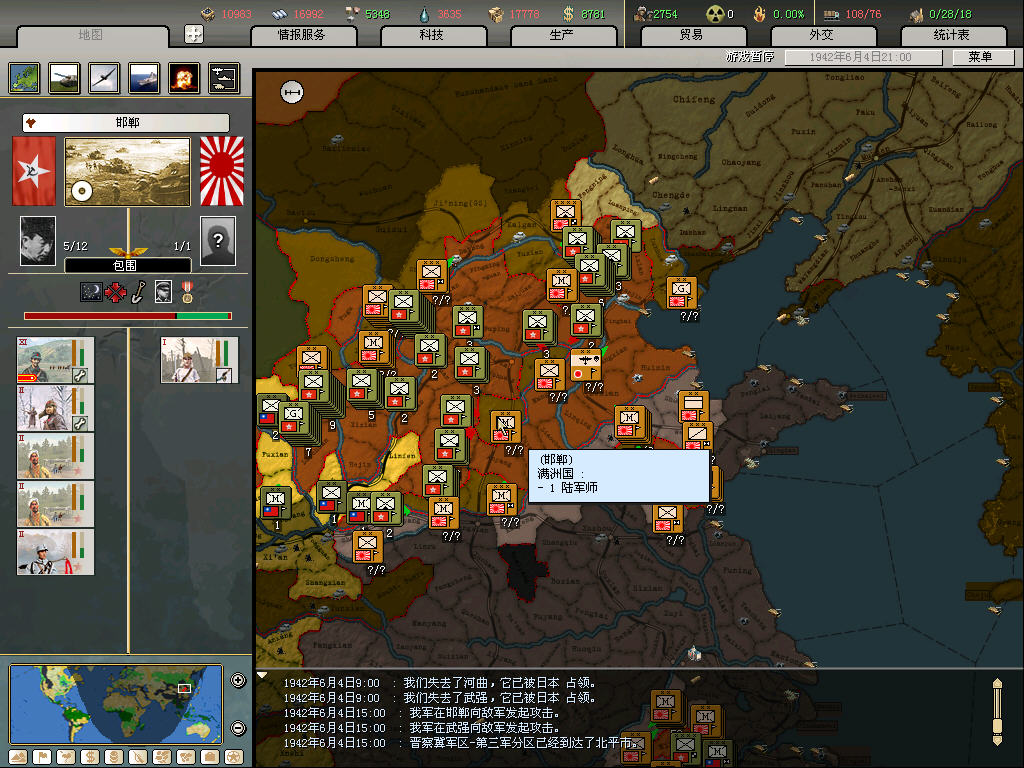This screenshot has width=1024, height=768.
Task: Open the 统计表 statistics tab
Action: (952, 35)
